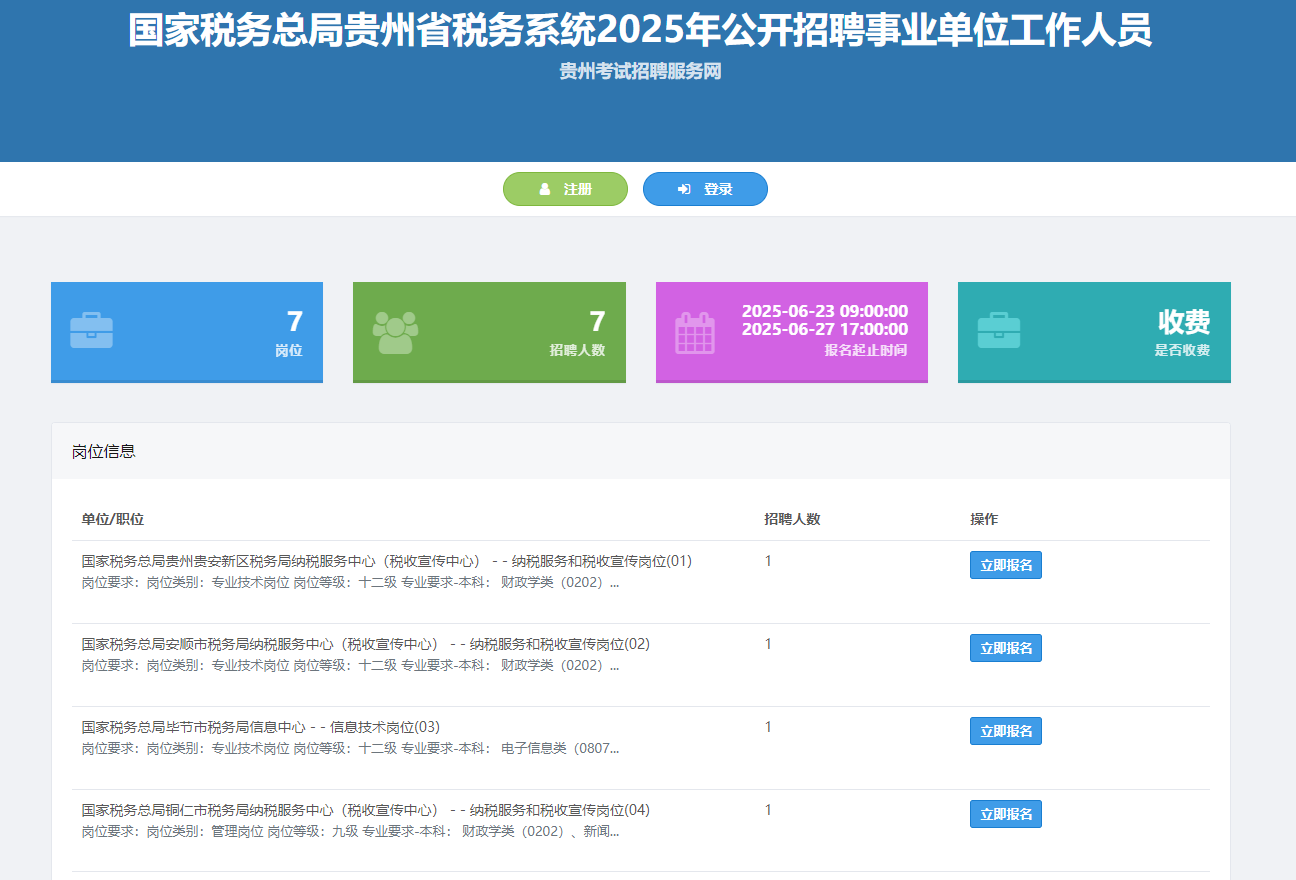Click the sign-in arrow icon on 登录 button
The height and width of the screenshot is (880, 1296).
(x=684, y=189)
